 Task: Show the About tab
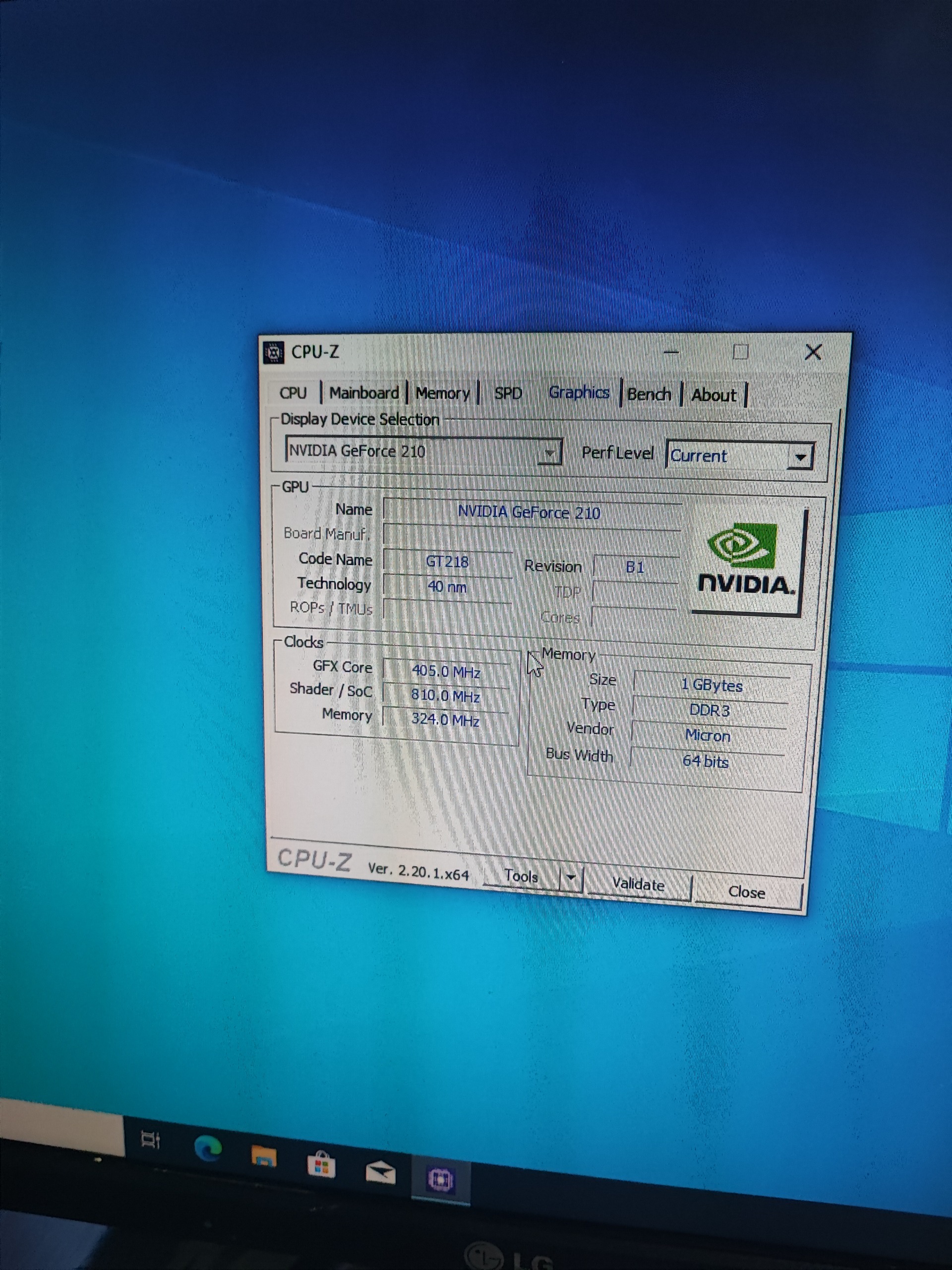pyautogui.click(x=714, y=395)
